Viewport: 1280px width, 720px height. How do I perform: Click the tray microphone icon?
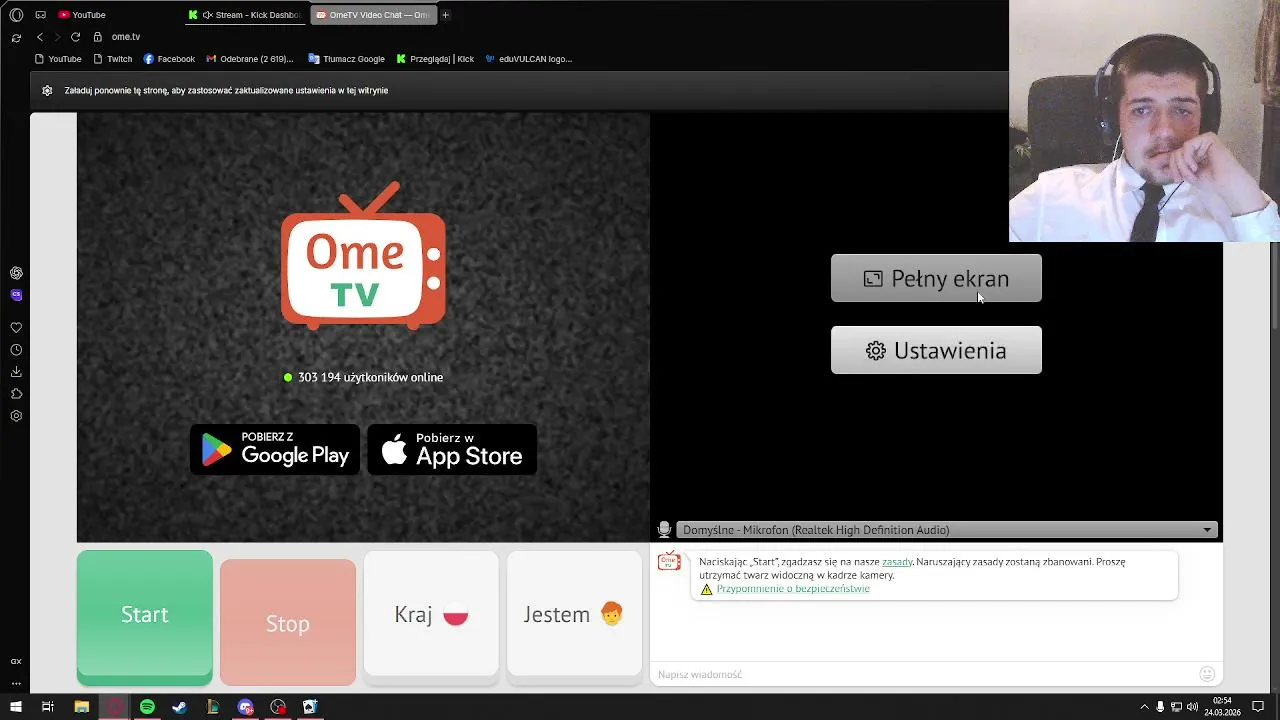pos(1160,707)
